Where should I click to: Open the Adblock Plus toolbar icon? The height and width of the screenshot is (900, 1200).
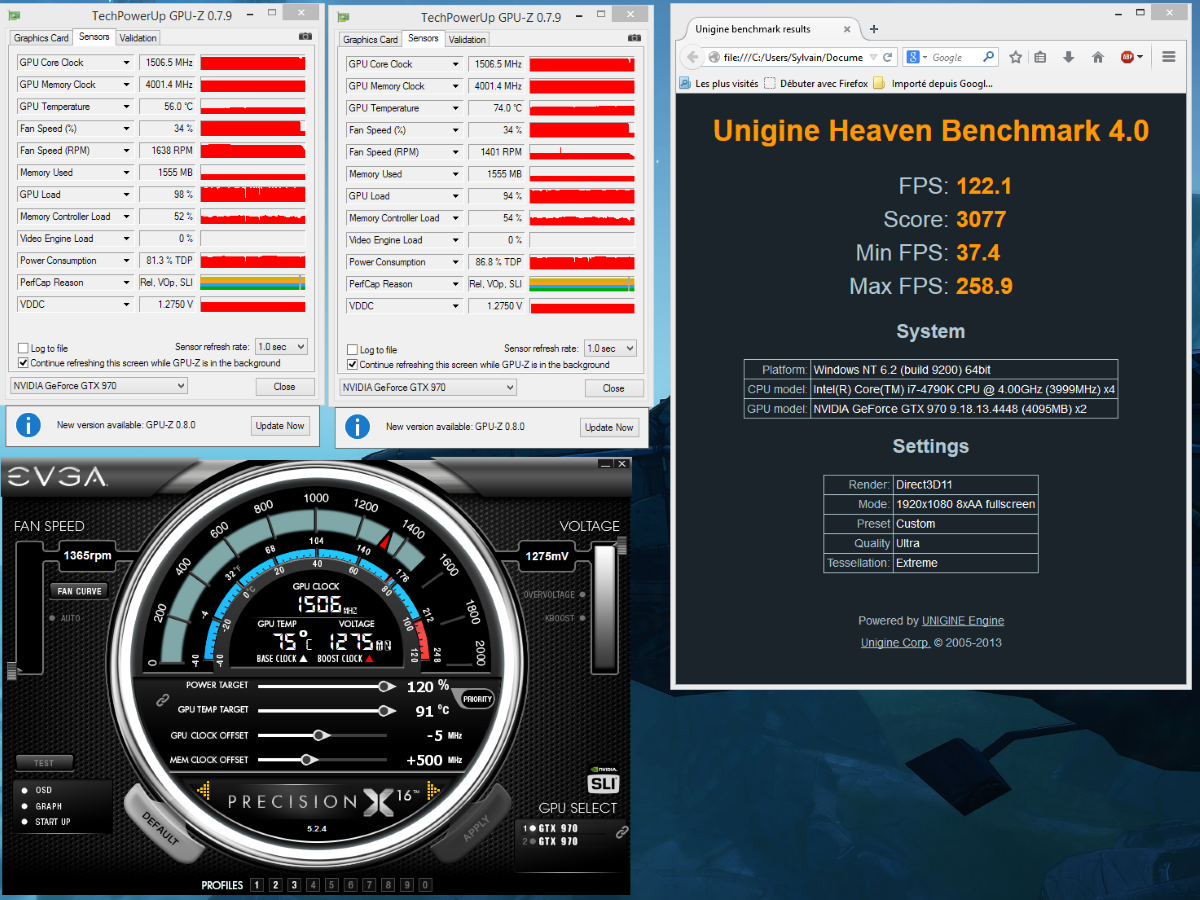[x=1128, y=57]
